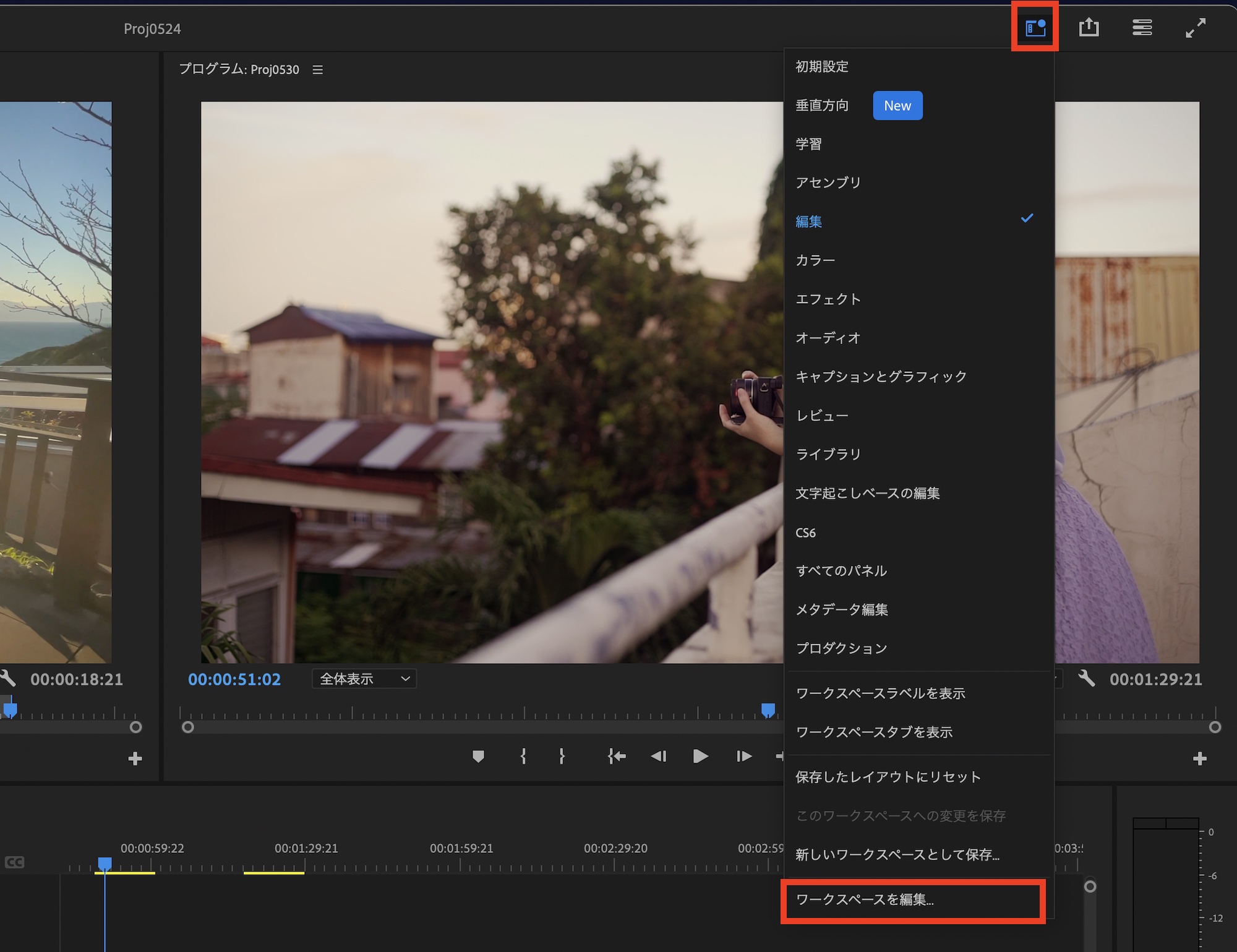Screen dimensions: 1237x952
Task: Step back one frame
Action: 659,756
